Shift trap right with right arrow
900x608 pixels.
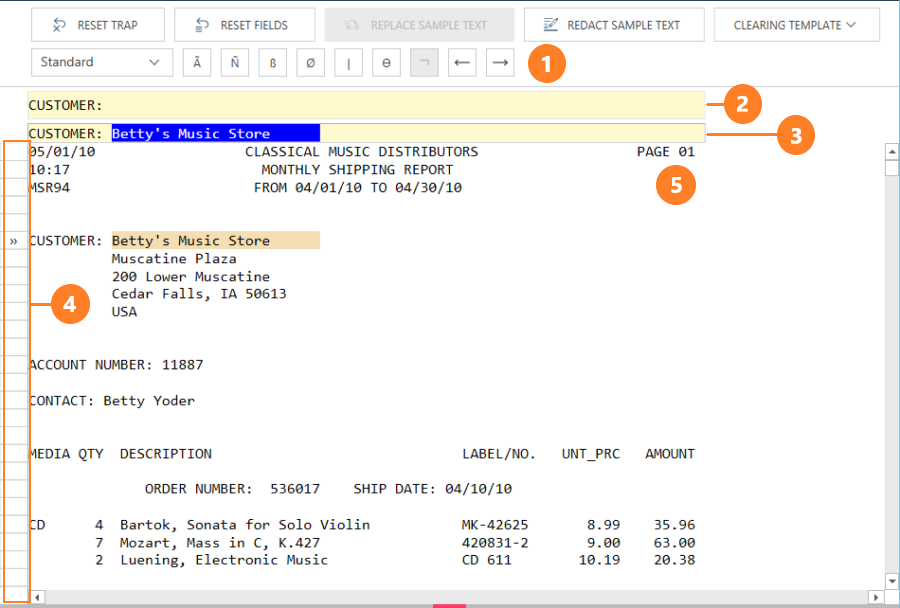coord(500,62)
